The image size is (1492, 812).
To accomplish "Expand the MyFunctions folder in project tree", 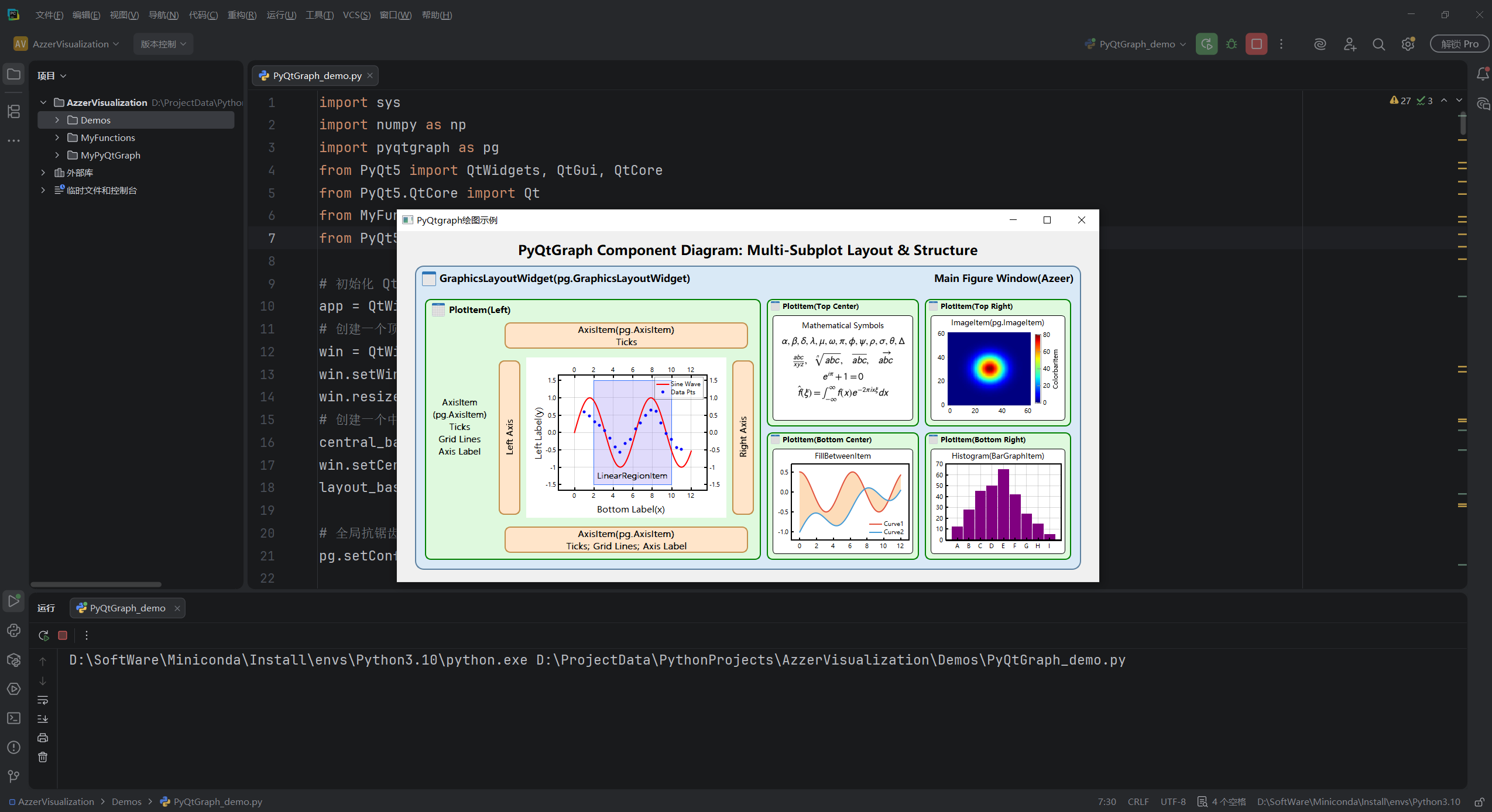I will [57, 137].
